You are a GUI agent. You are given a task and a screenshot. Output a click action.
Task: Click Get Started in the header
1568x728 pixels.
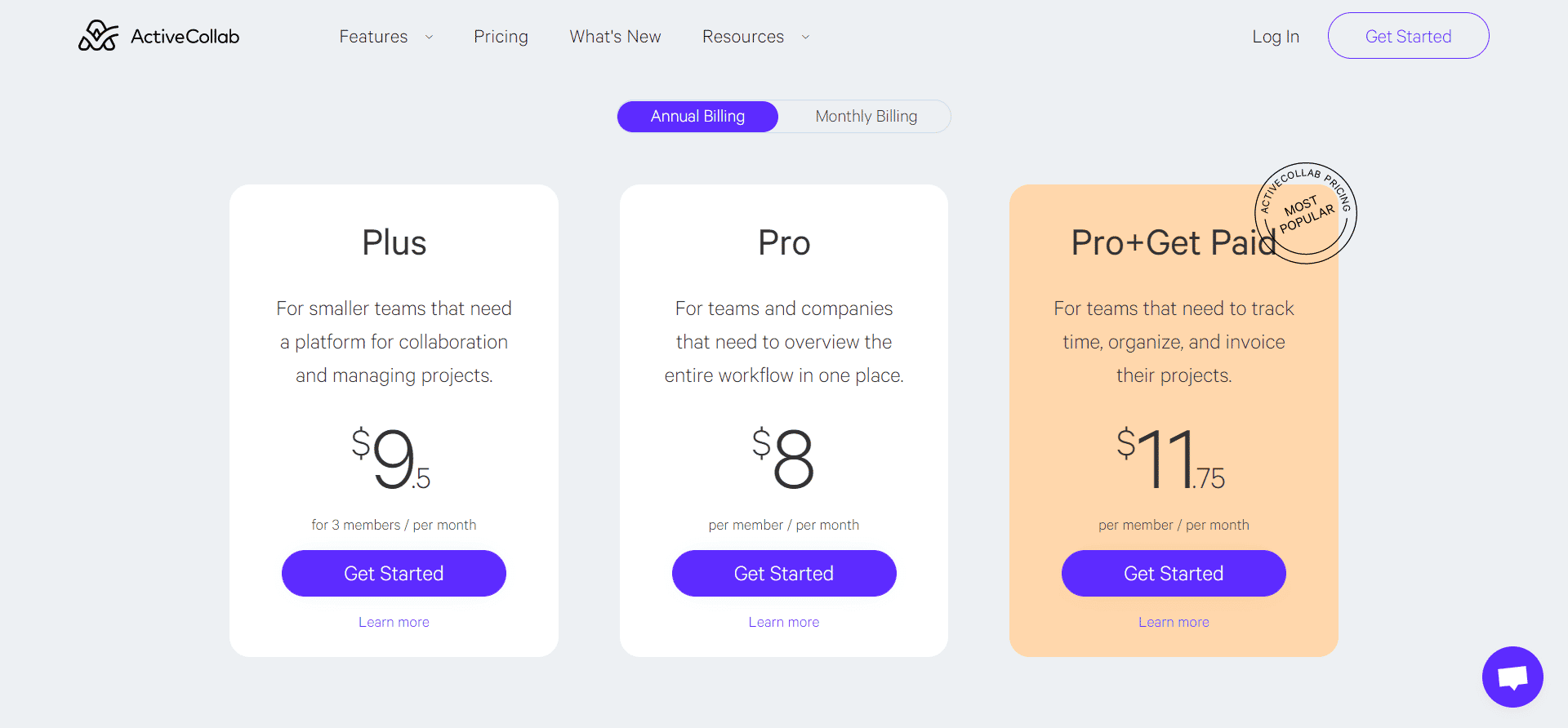point(1408,36)
